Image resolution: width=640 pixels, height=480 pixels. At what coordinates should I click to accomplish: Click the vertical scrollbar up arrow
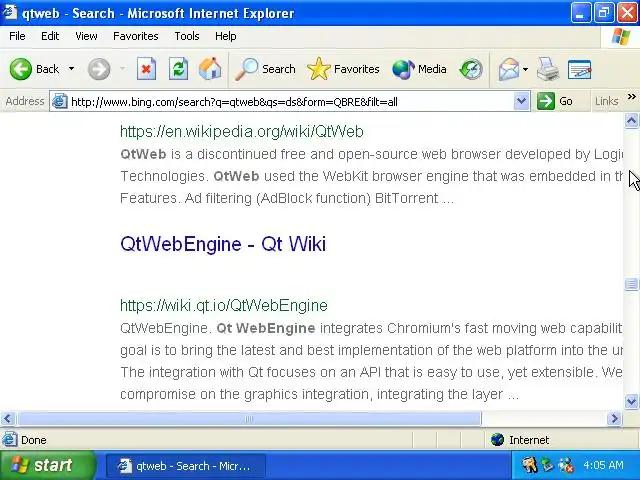tap(631, 121)
